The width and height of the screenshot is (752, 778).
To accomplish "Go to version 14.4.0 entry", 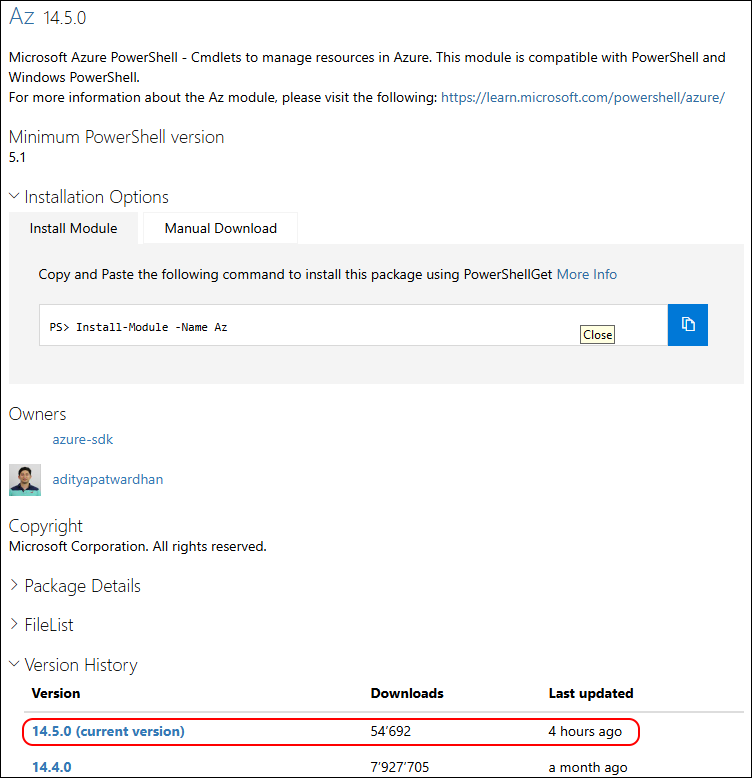I will point(52,767).
